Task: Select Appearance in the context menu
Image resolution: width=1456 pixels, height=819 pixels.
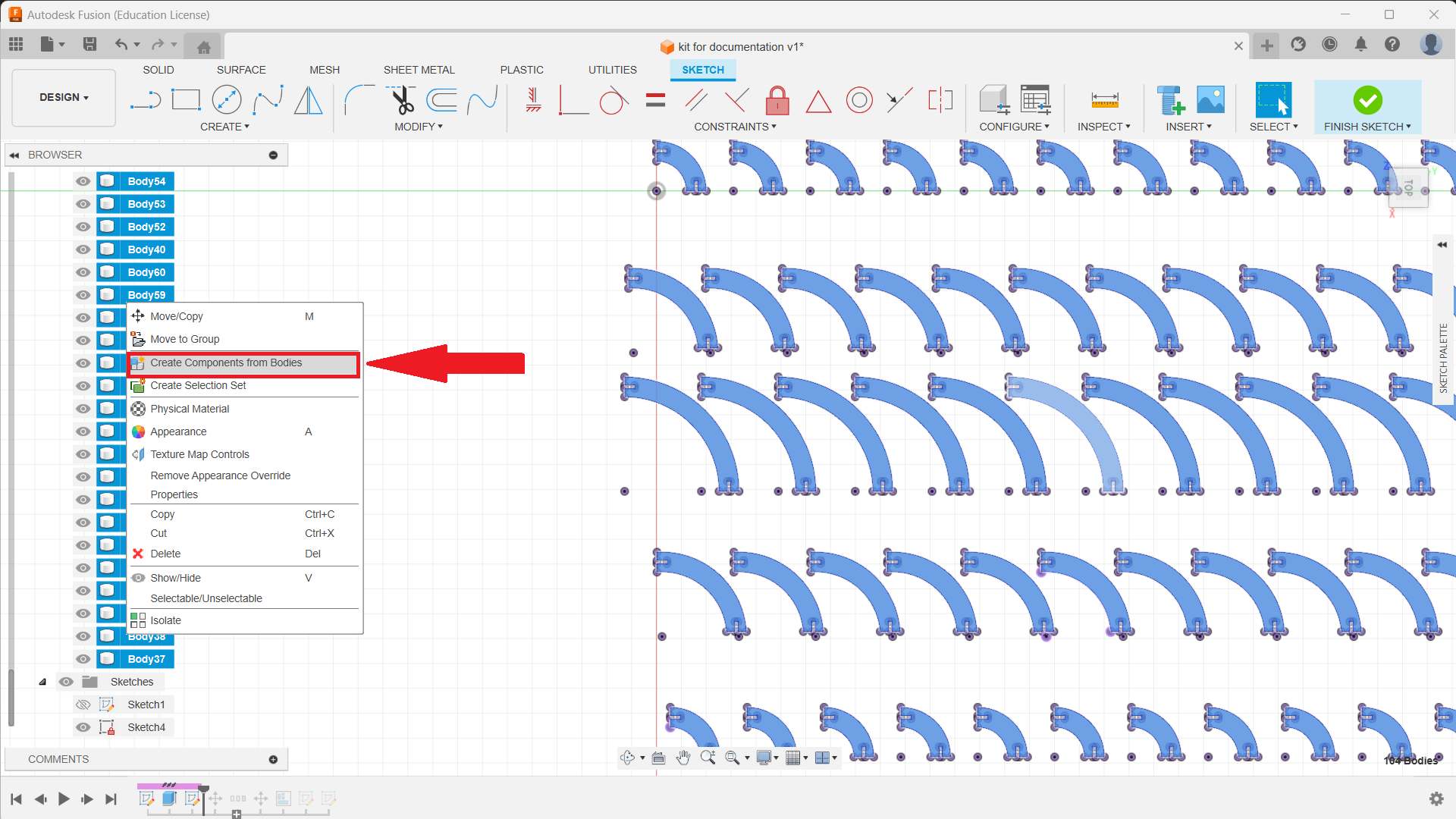Action: (x=178, y=431)
